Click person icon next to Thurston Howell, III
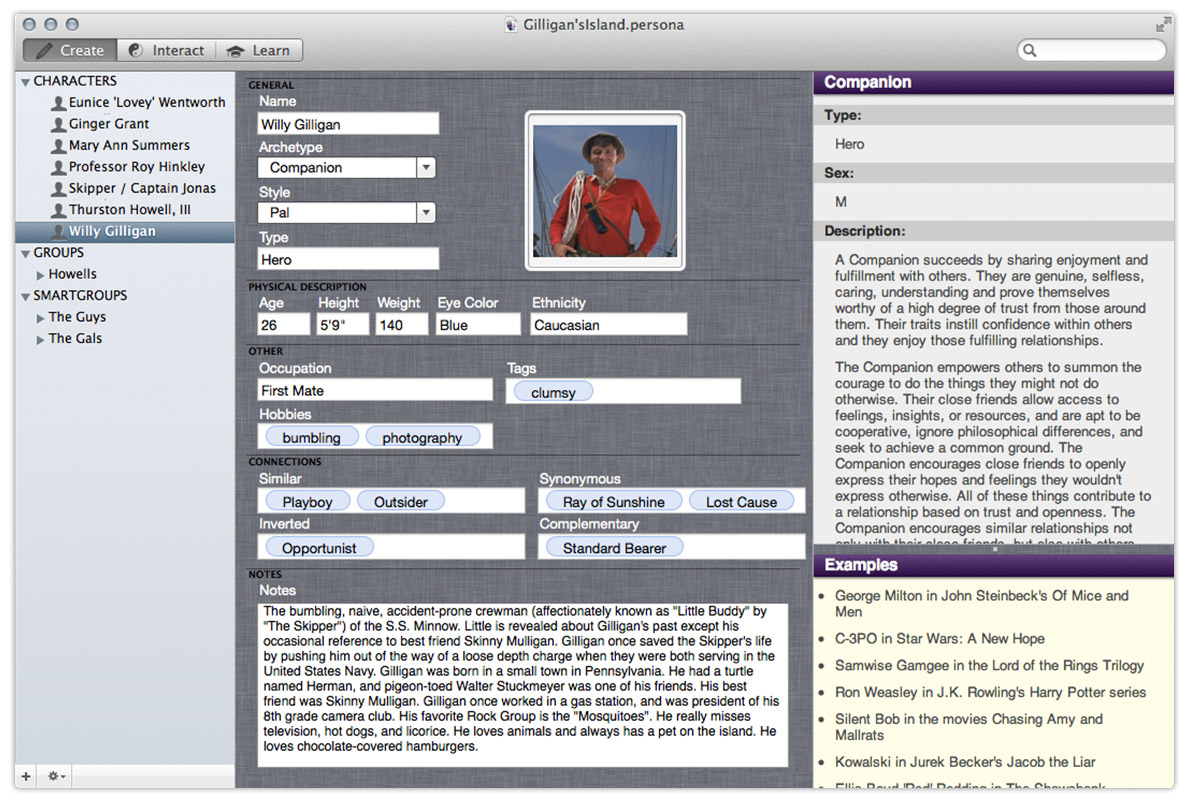This screenshot has height=802, width=1188. click(x=58, y=210)
